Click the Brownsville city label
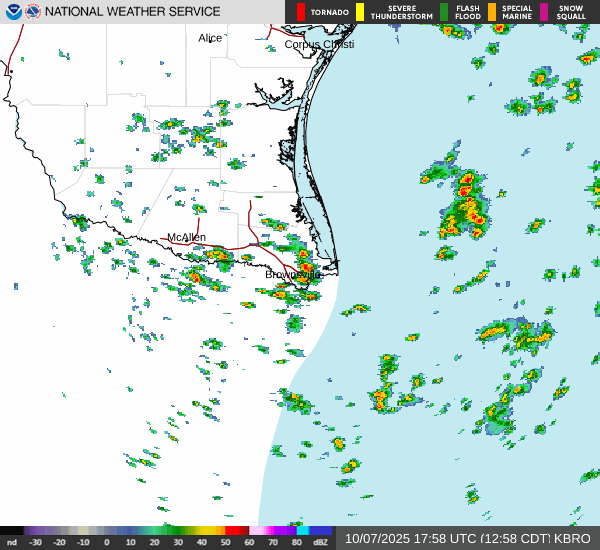Viewport: 600px width, 550px height. 293,274
